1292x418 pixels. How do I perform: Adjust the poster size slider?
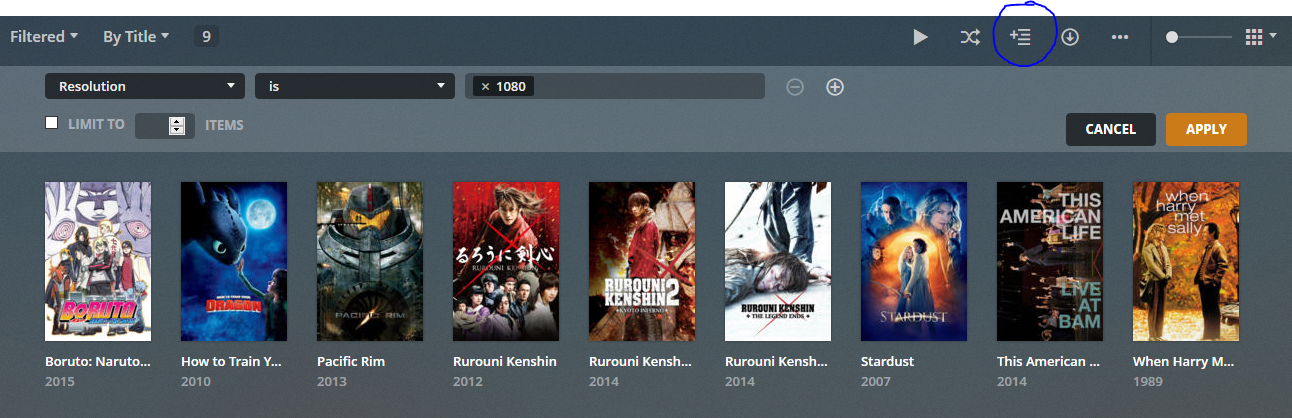(x=1199, y=37)
